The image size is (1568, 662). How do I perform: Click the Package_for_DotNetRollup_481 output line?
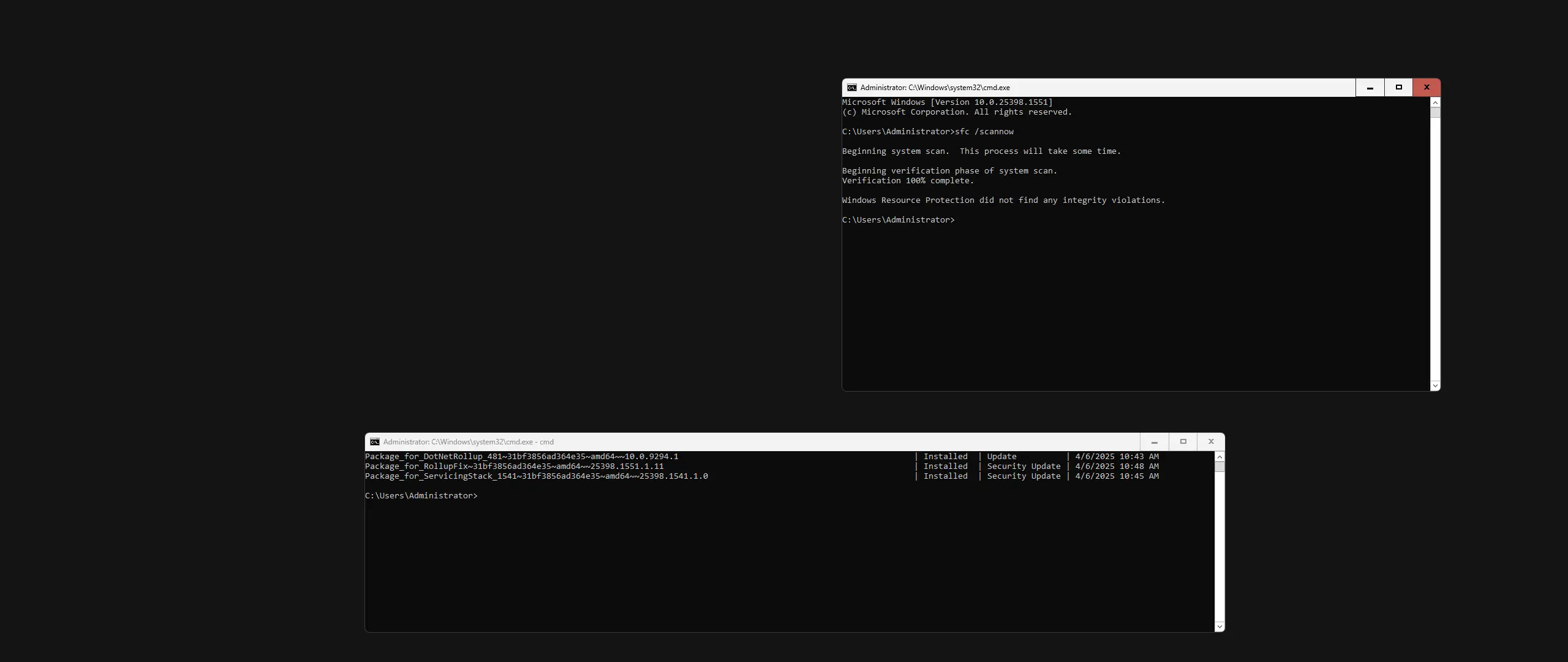coord(521,457)
